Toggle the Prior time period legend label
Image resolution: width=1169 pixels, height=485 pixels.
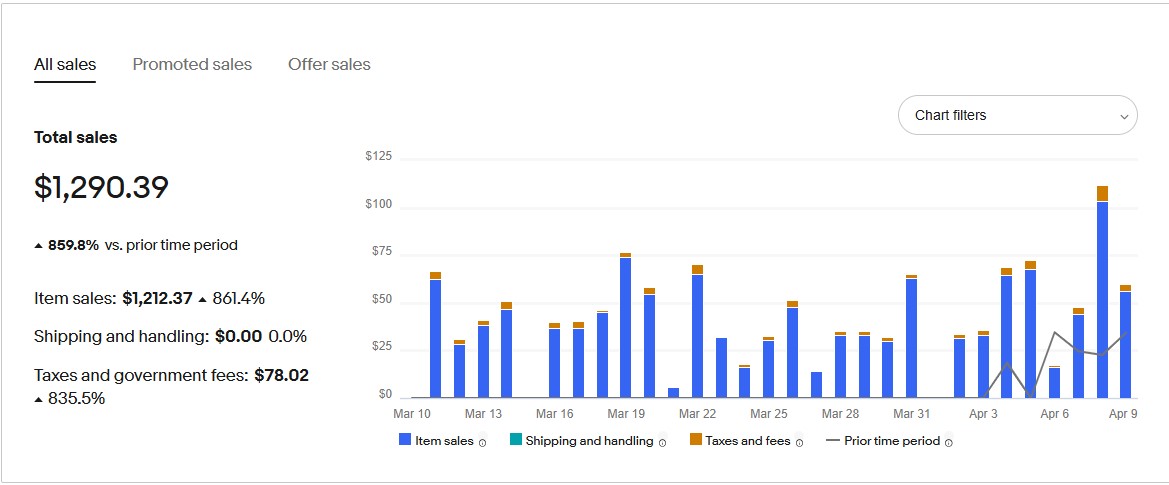coord(892,440)
